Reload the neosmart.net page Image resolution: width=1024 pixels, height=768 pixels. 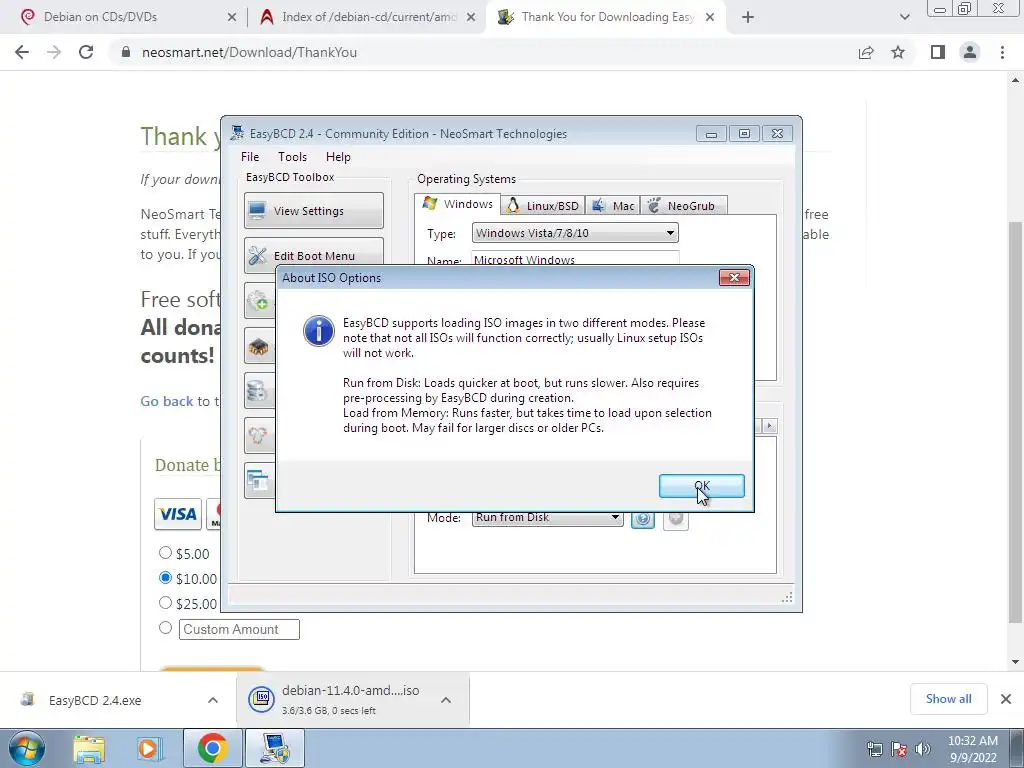[x=86, y=52]
